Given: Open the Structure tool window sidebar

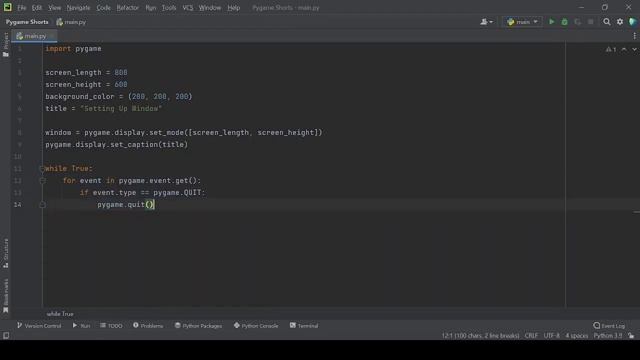Looking at the screenshot, I should pos(6,253).
